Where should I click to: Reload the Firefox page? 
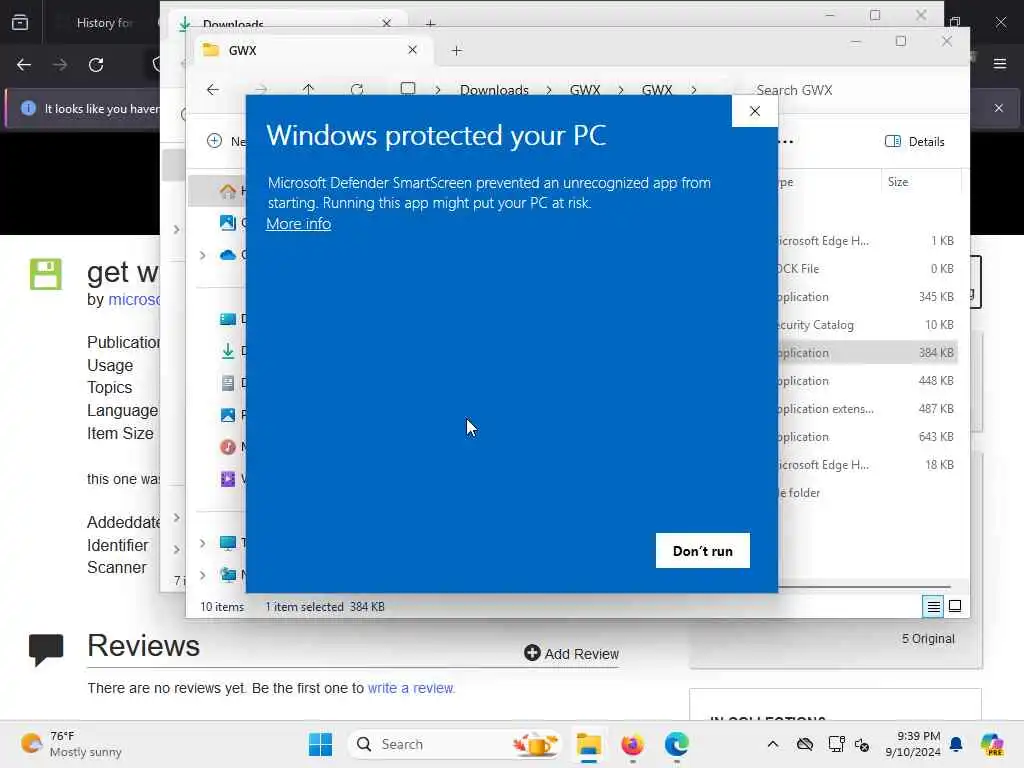[96, 65]
